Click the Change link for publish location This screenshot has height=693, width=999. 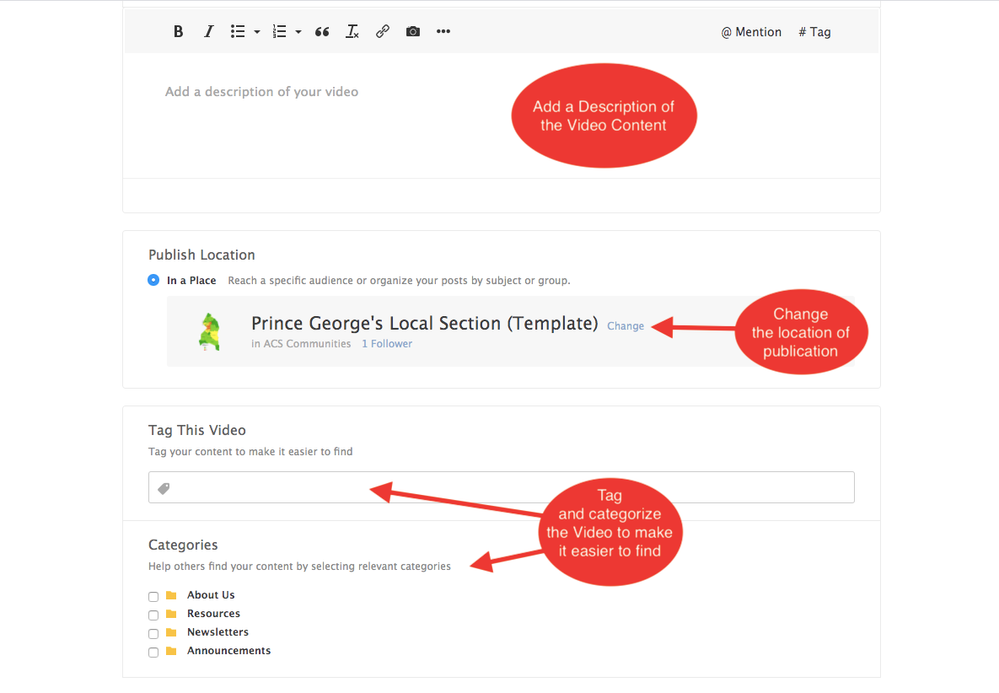(x=625, y=326)
